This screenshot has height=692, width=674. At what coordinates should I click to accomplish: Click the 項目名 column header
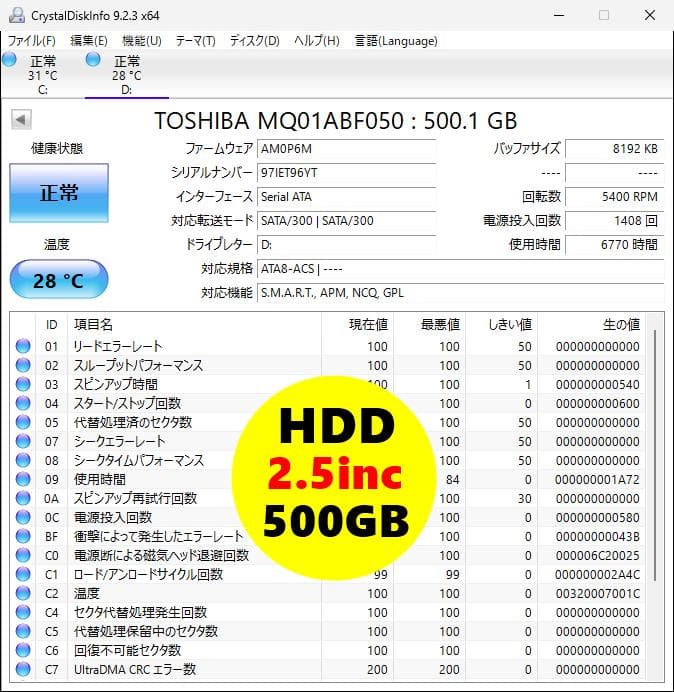(x=194, y=324)
